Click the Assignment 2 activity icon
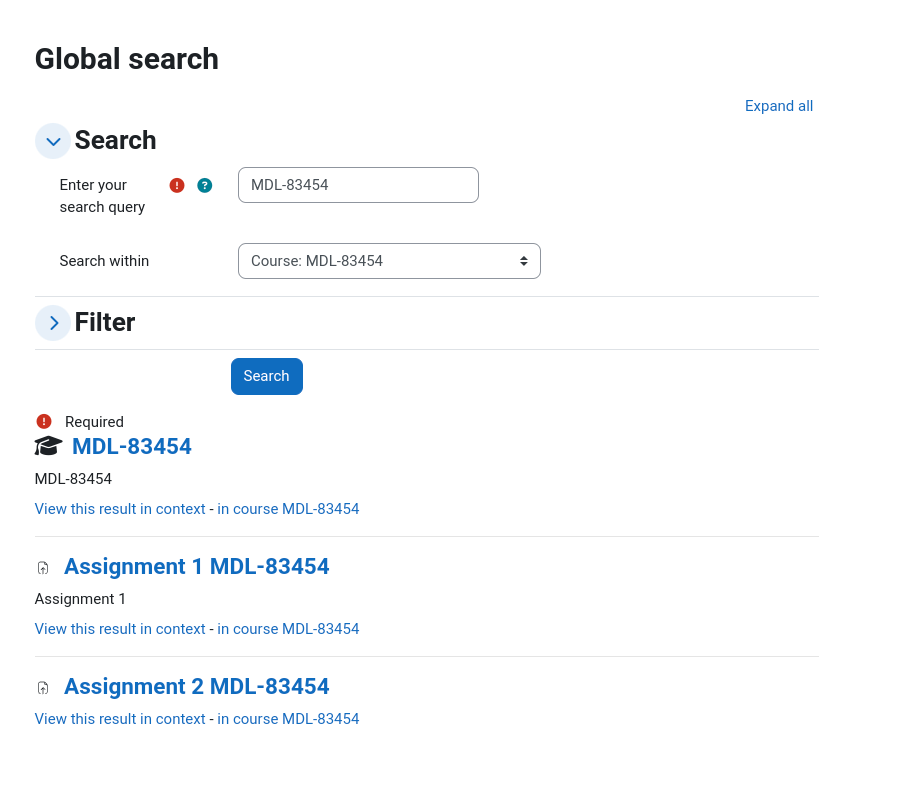The height and width of the screenshot is (808, 913). coord(43,687)
